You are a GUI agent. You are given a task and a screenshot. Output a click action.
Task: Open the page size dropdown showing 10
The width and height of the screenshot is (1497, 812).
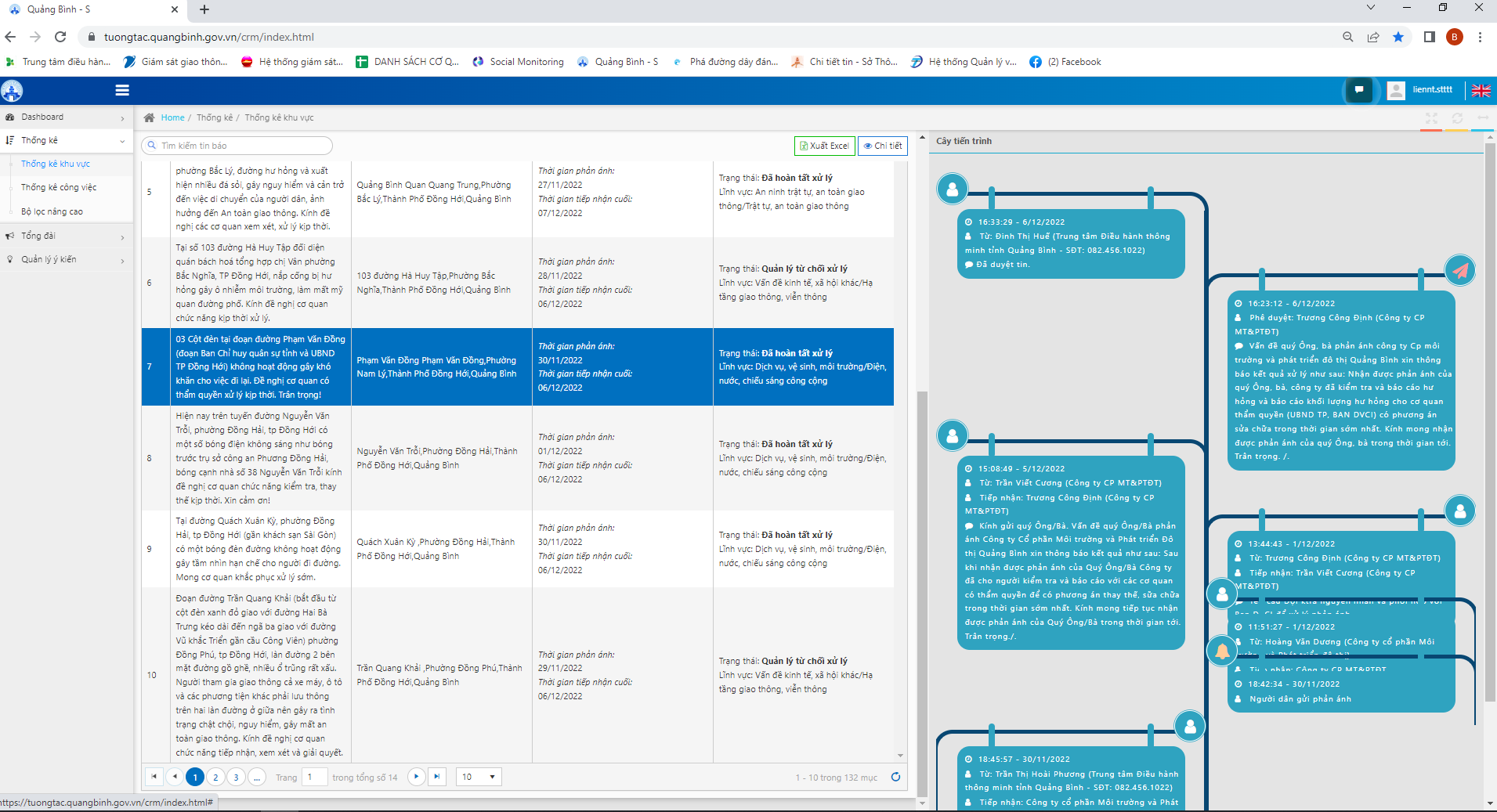(479, 777)
